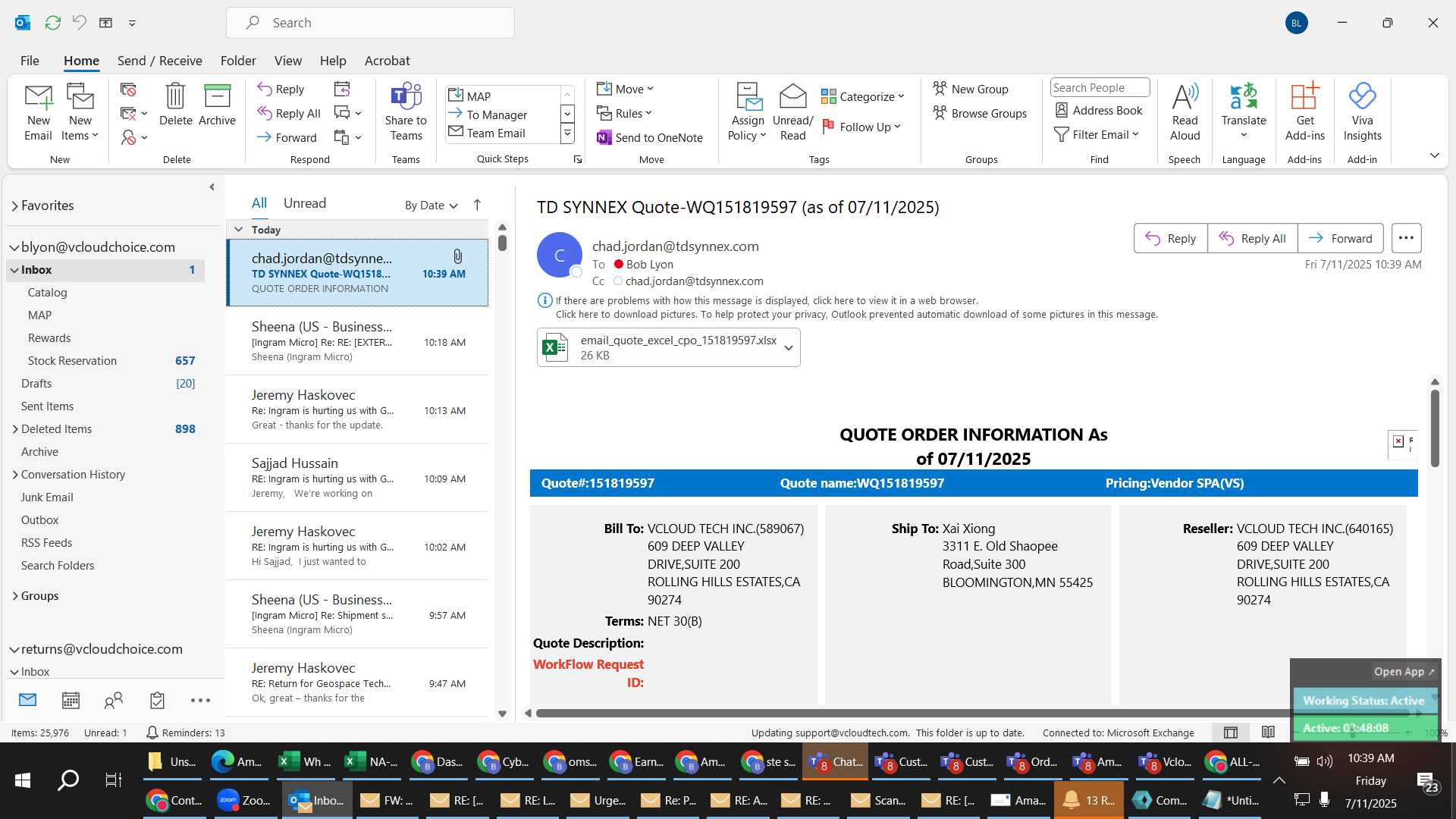The width and height of the screenshot is (1456, 819).
Task: Open Sajjad Hussain email at 10:09 AM
Action: (357, 478)
